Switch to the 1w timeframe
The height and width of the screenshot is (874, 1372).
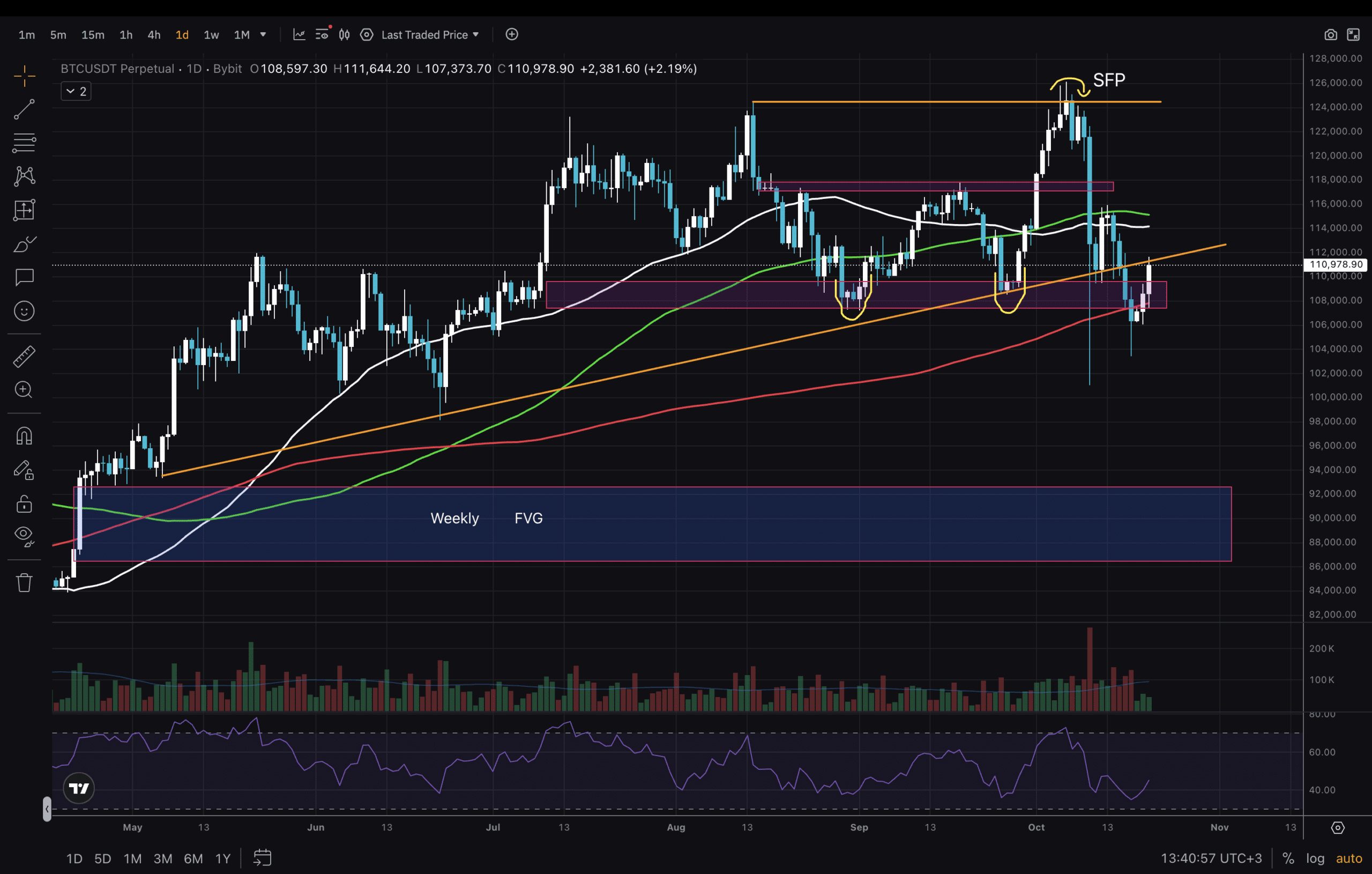tap(211, 35)
